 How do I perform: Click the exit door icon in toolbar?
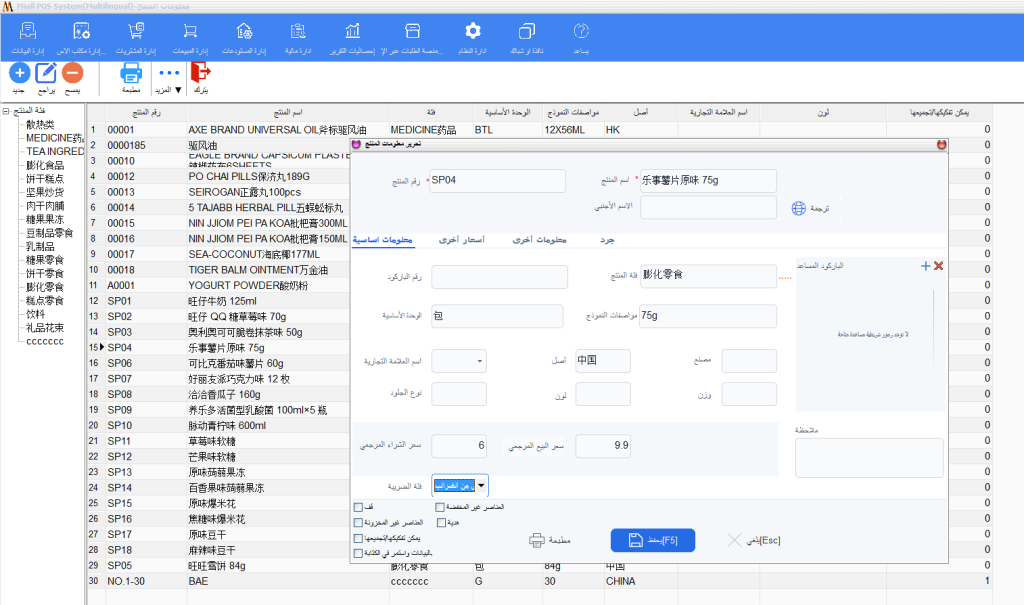[x=200, y=73]
